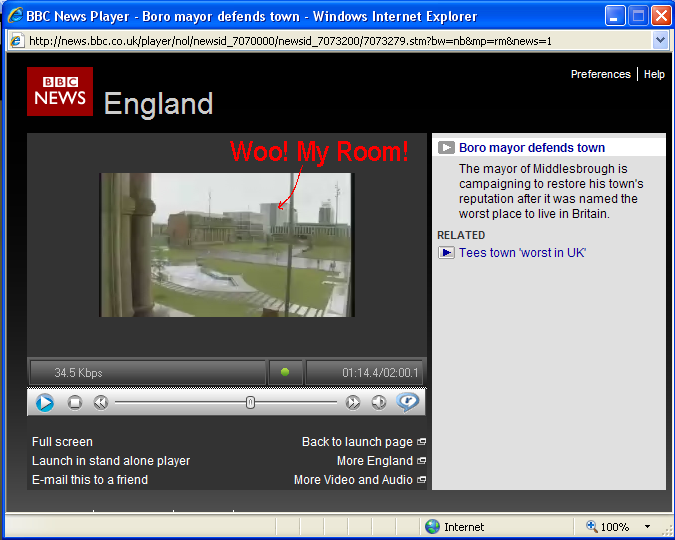The width and height of the screenshot is (675, 540).
Task: Click the green status indicator light
Action: 285,372
